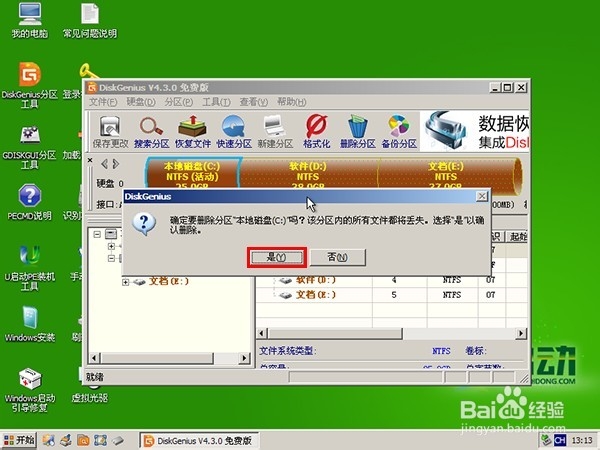Screen dimensions: 600x450
Task: Select Windows启动引导修复 desktop icon
Action: (x=30, y=390)
